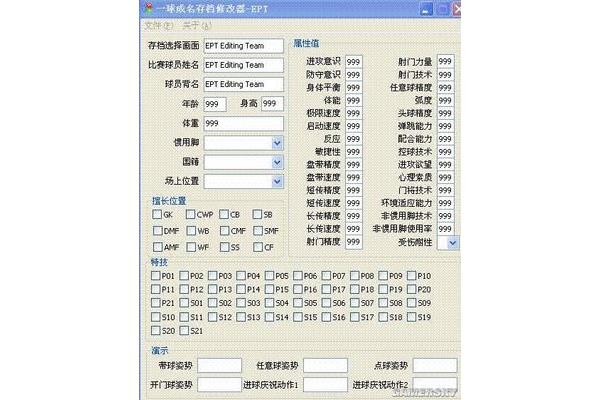This screenshot has width=600, height=400.
Task: Check the SS position checkbox
Action: (225, 247)
